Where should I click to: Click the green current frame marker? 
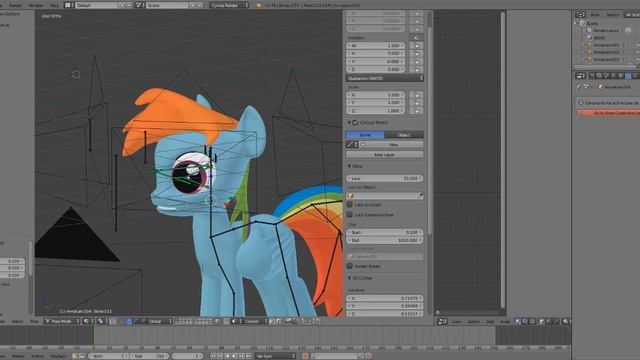click(x=94, y=335)
